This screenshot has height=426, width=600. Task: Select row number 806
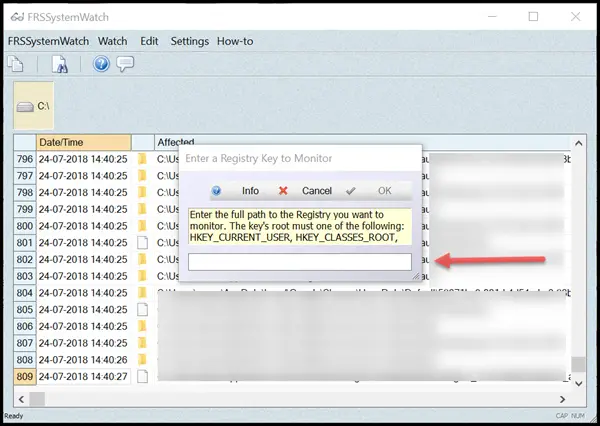pos(25,326)
